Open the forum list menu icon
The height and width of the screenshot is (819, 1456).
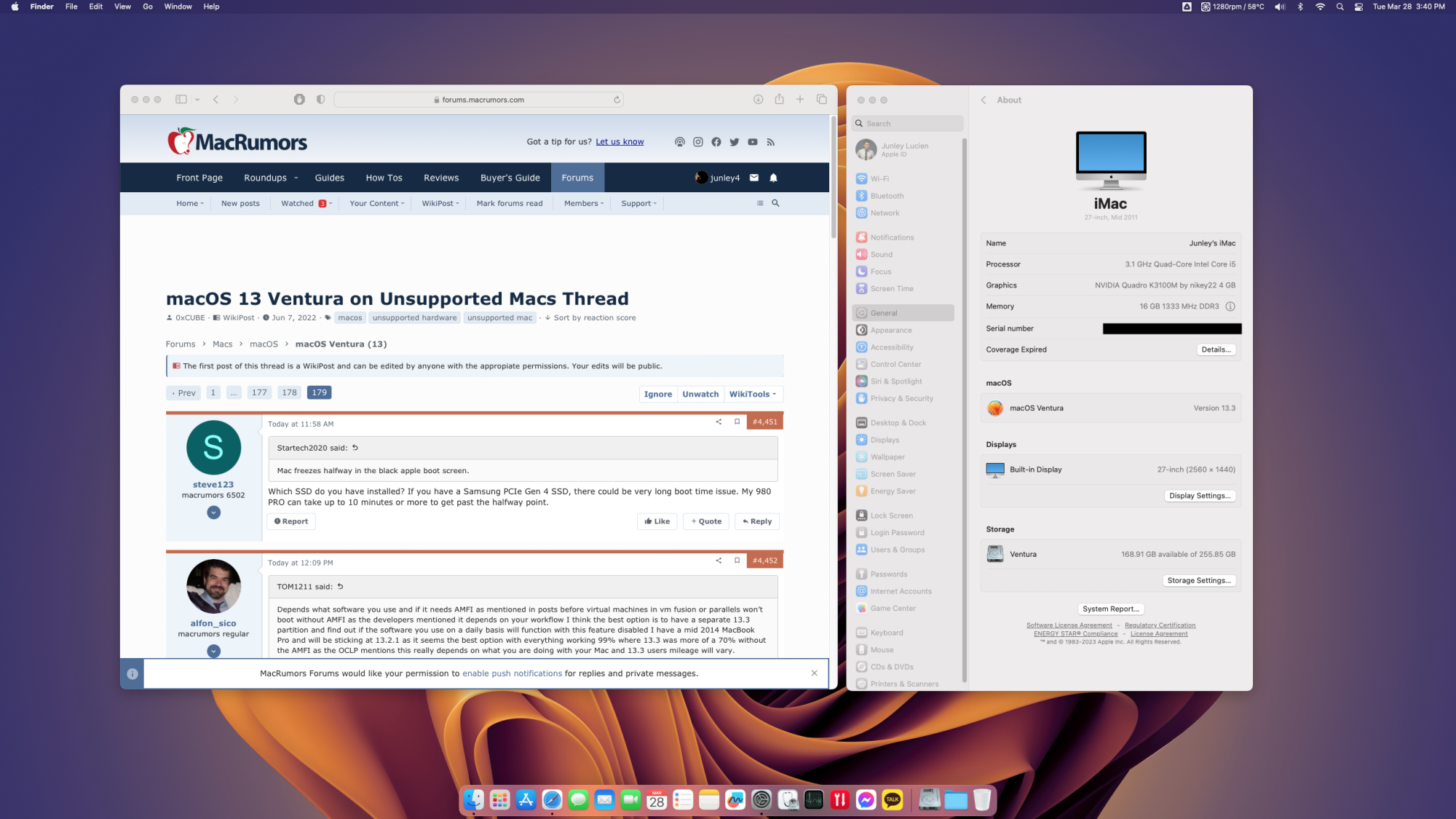(760, 203)
